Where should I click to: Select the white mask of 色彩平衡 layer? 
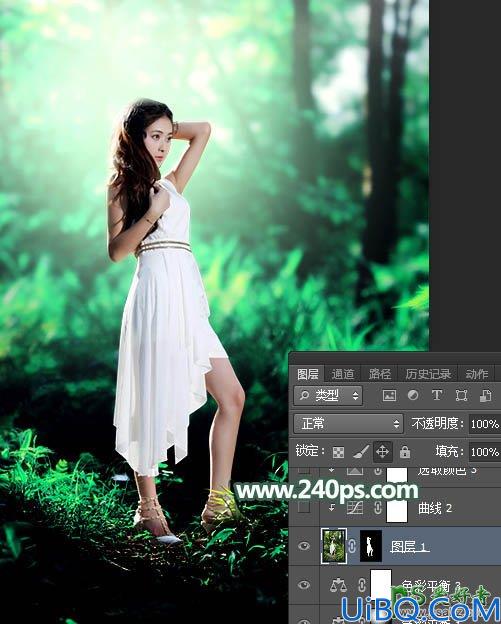pyautogui.click(x=381, y=585)
